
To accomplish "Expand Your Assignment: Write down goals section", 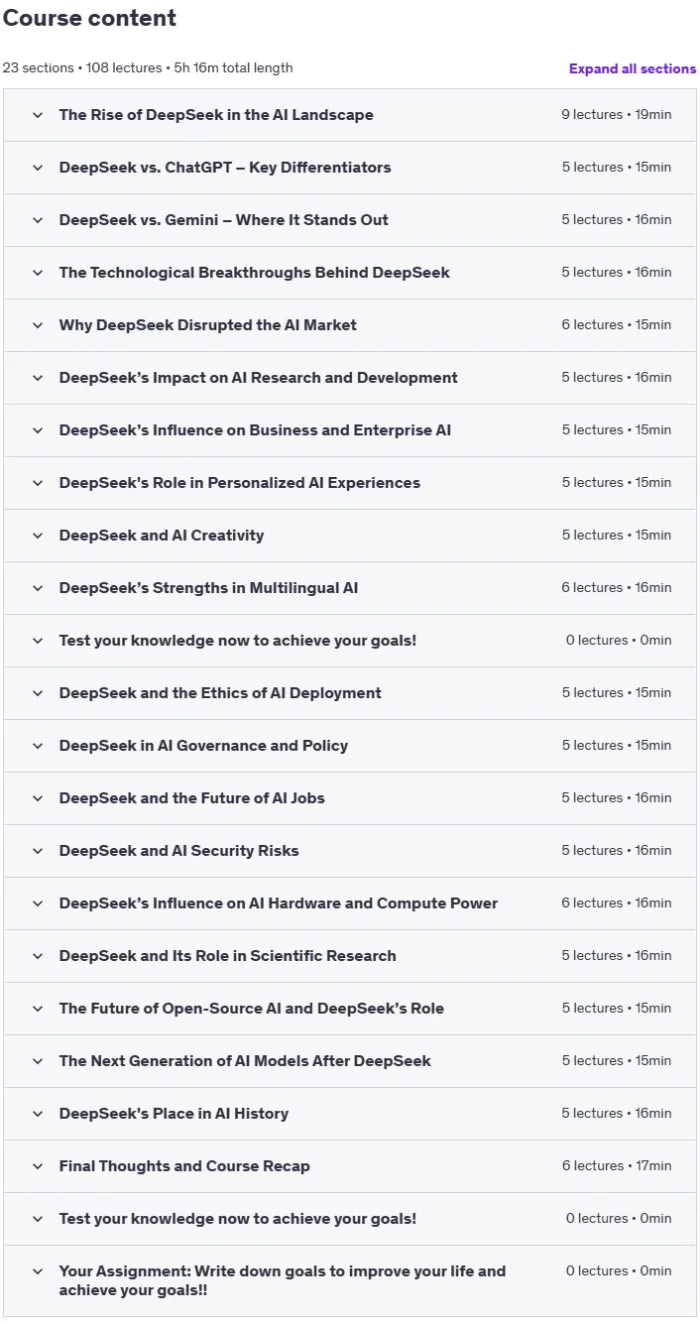I will [350, 1281].
